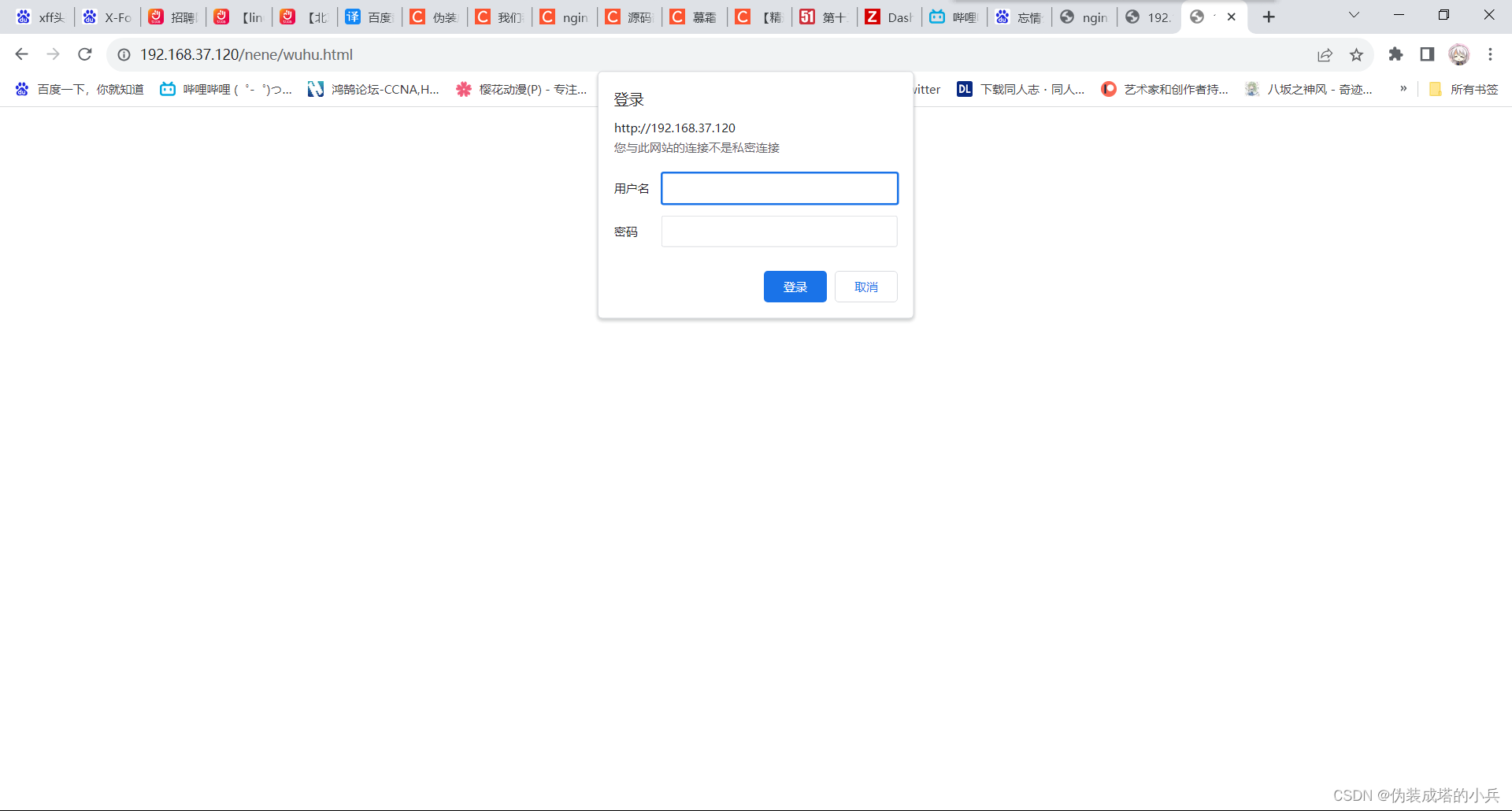This screenshot has width=1512, height=811.
Task: Open the 哔哩哔哩 bookmark
Action: click(x=225, y=89)
